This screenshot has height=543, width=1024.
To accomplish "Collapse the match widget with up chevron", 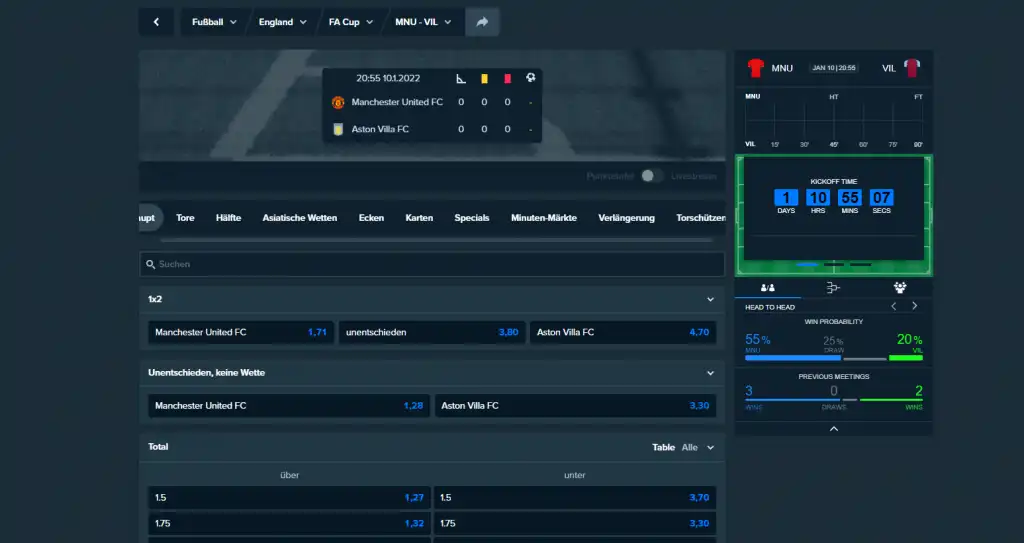I will (x=834, y=429).
